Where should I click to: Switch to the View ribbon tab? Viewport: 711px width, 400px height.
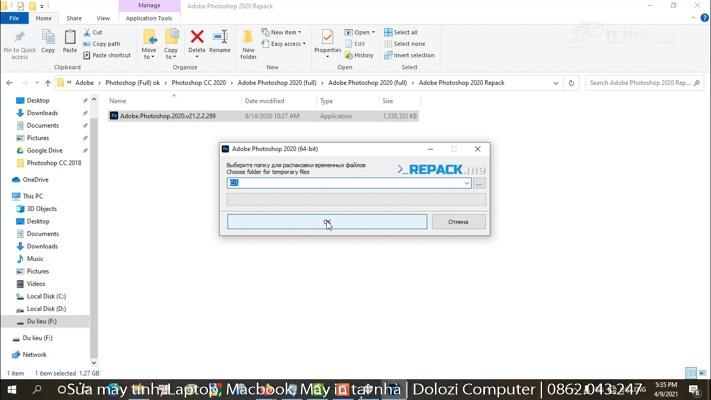pos(103,18)
